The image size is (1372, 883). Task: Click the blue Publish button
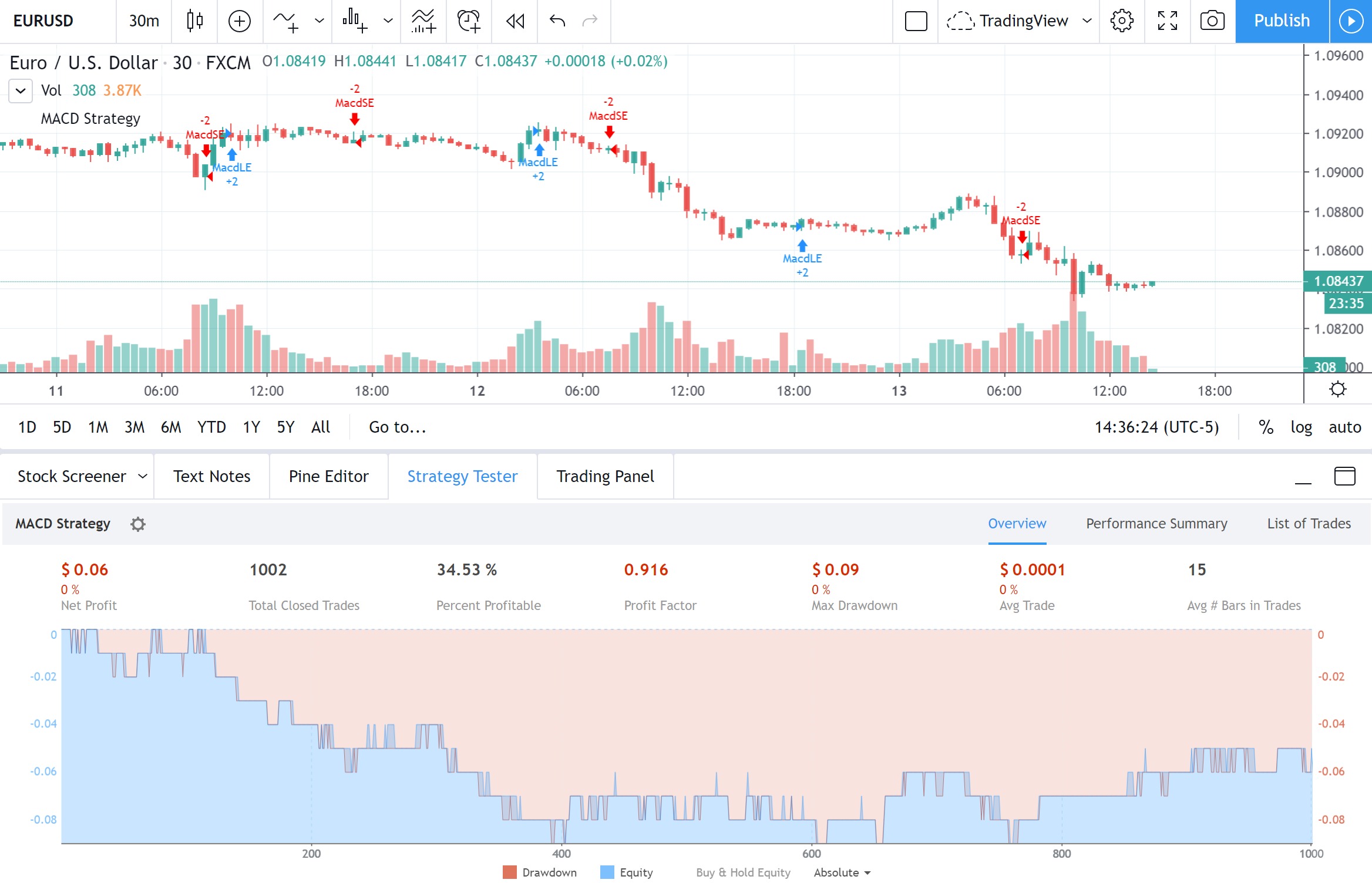pyautogui.click(x=1282, y=21)
